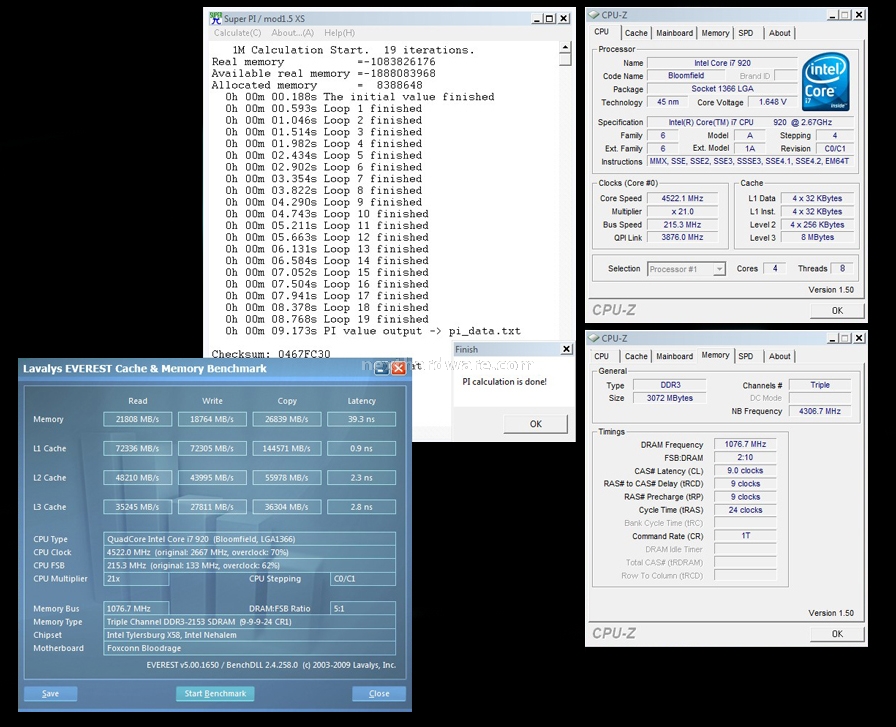Maximize the Super PI window
This screenshot has width=896, height=727.
(x=550, y=19)
